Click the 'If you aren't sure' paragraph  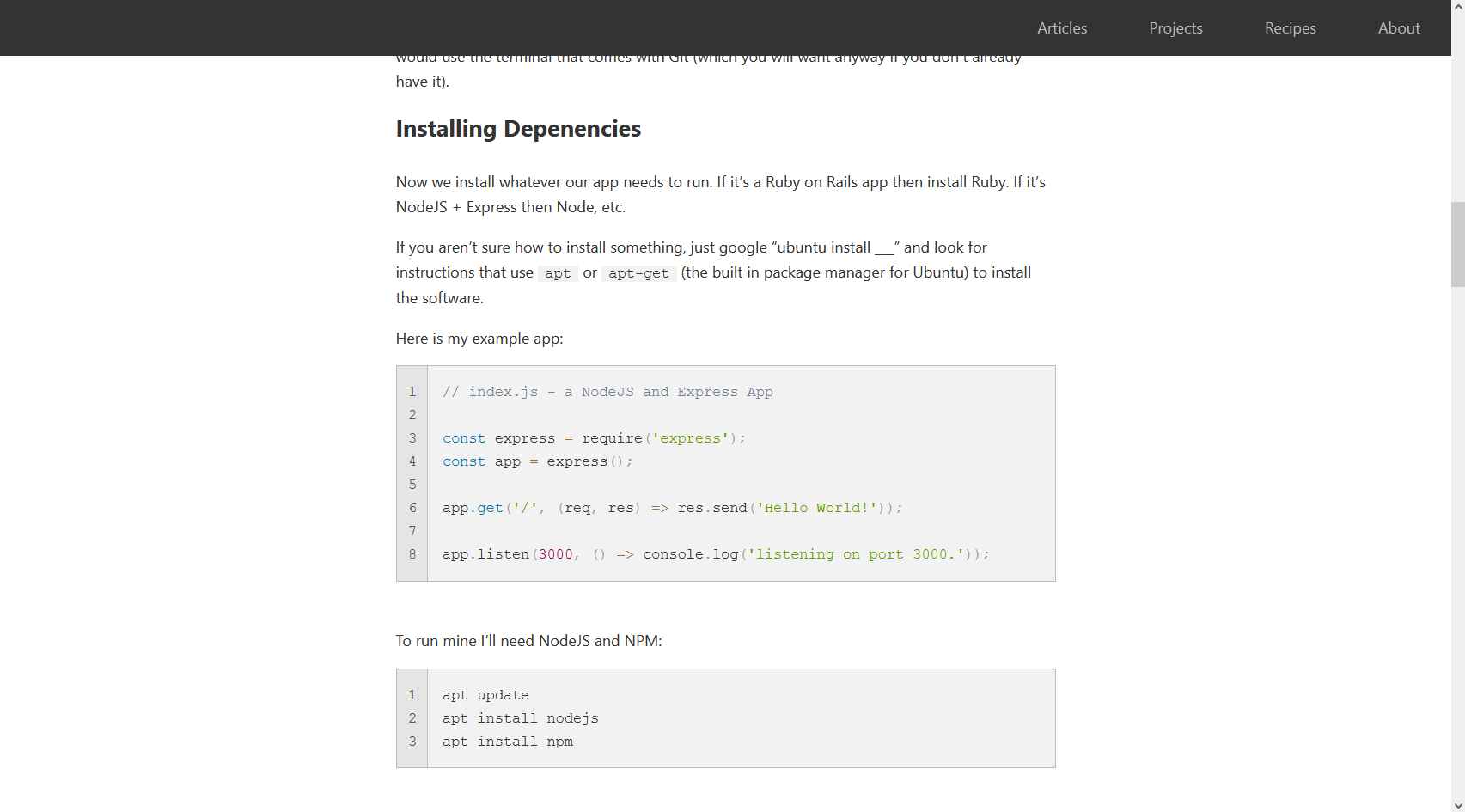[x=713, y=272]
